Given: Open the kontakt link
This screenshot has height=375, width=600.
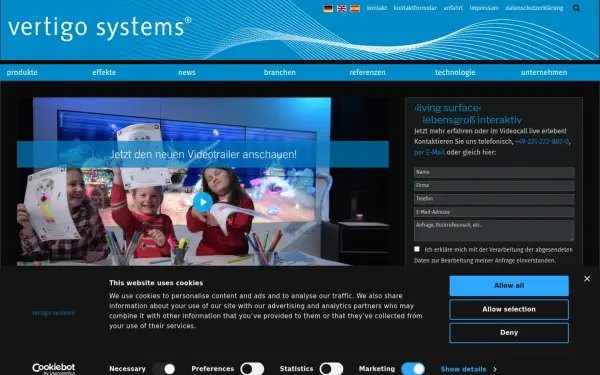Looking at the screenshot, I should coord(377,8).
